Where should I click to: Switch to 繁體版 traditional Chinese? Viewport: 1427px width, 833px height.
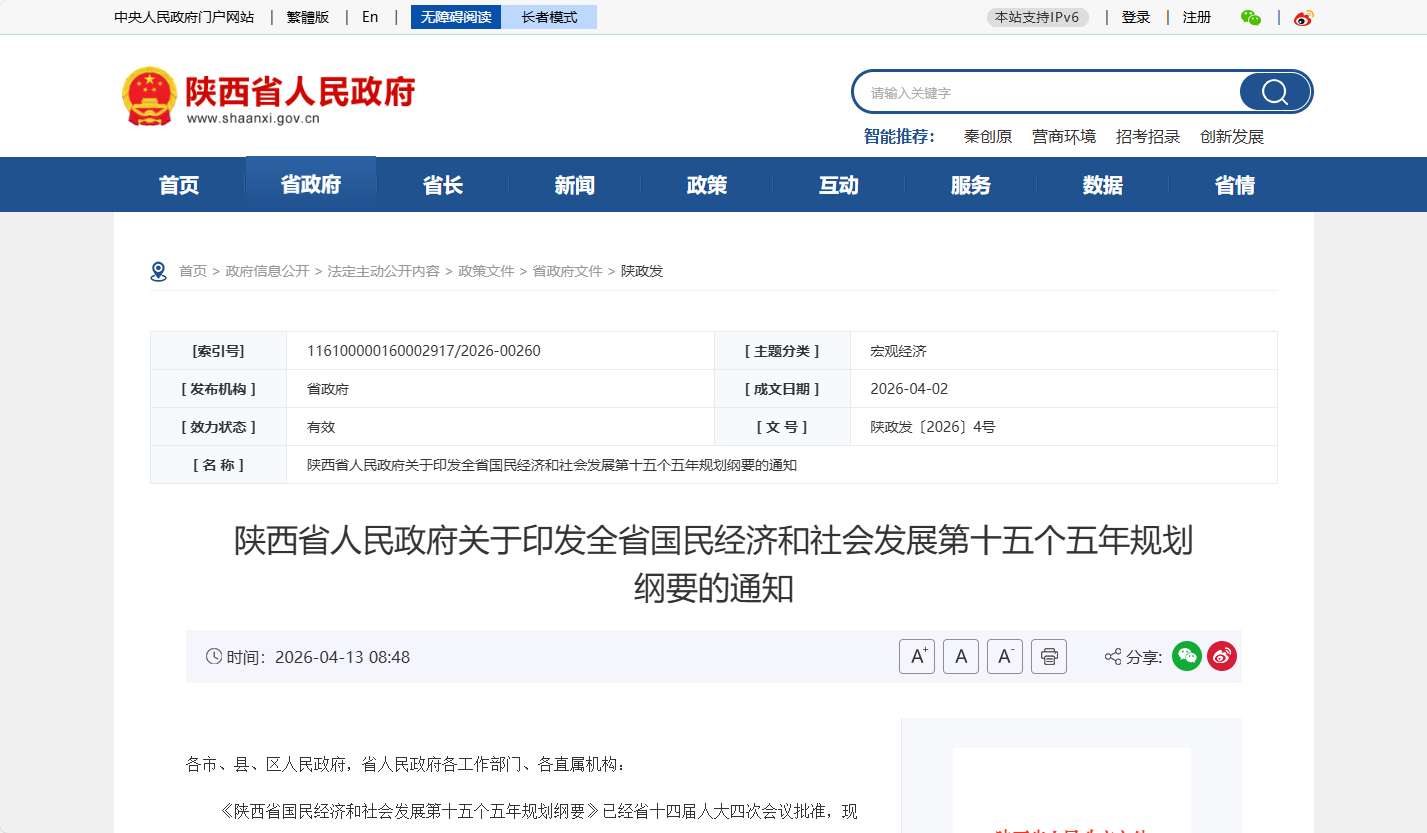(308, 17)
